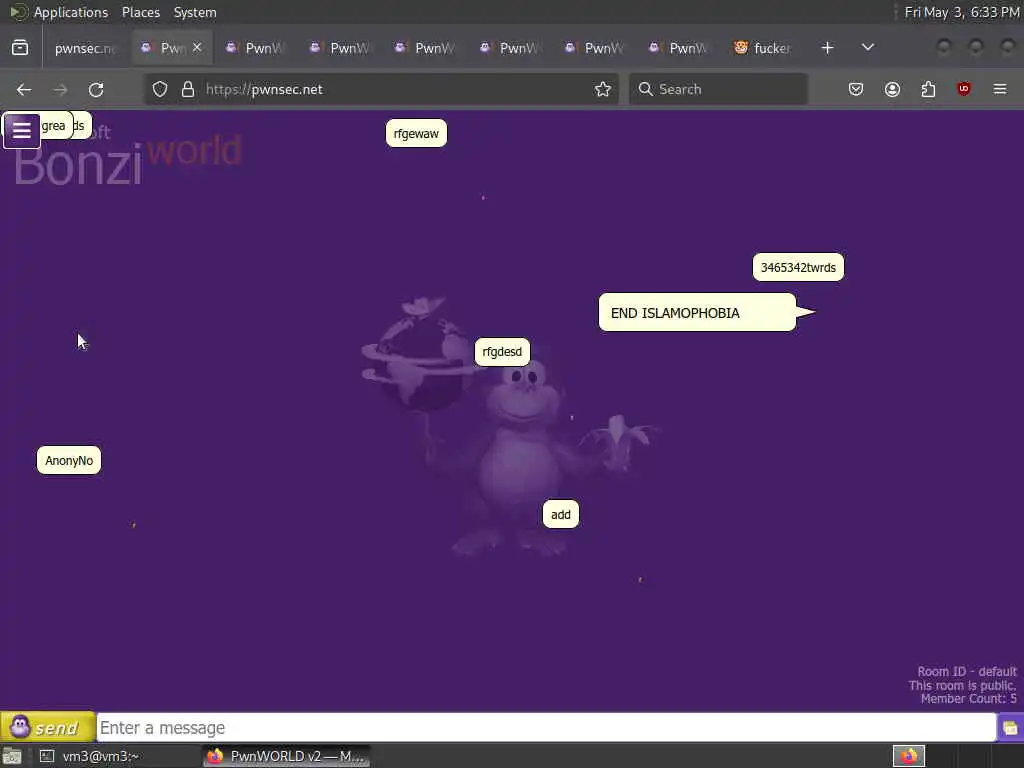The width and height of the screenshot is (1024, 768).
Task: Click the END ISLAMOPHOBIA speech bubble
Action: pyautogui.click(x=697, y=313)
